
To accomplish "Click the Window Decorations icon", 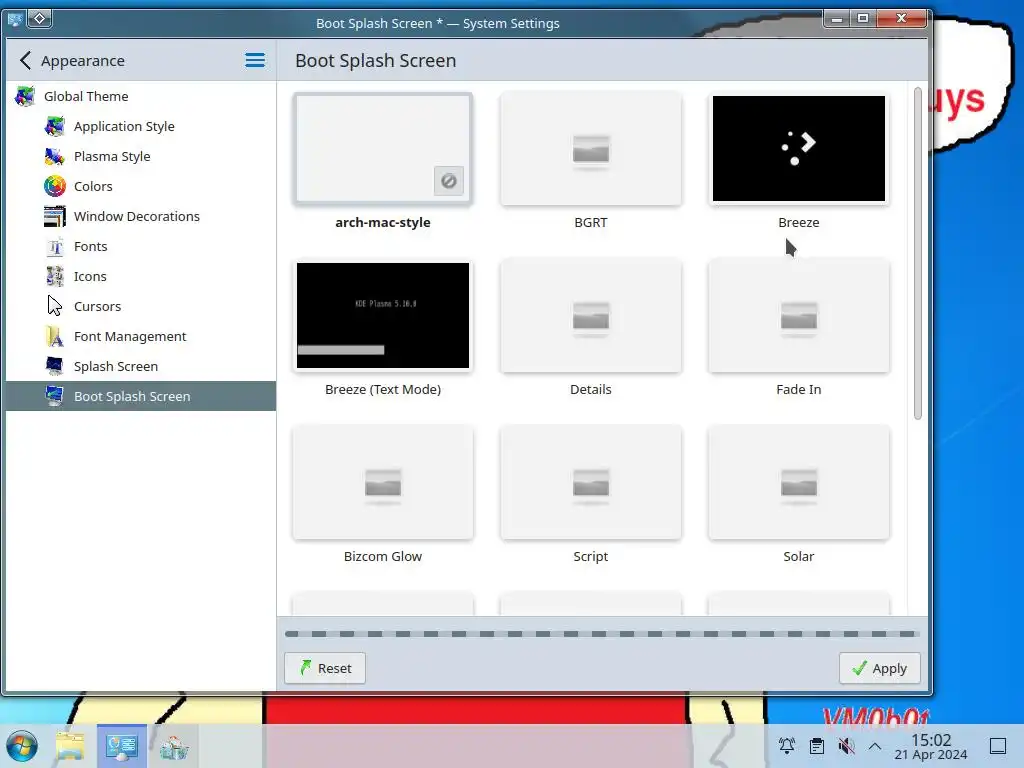I will click(55, 216).
